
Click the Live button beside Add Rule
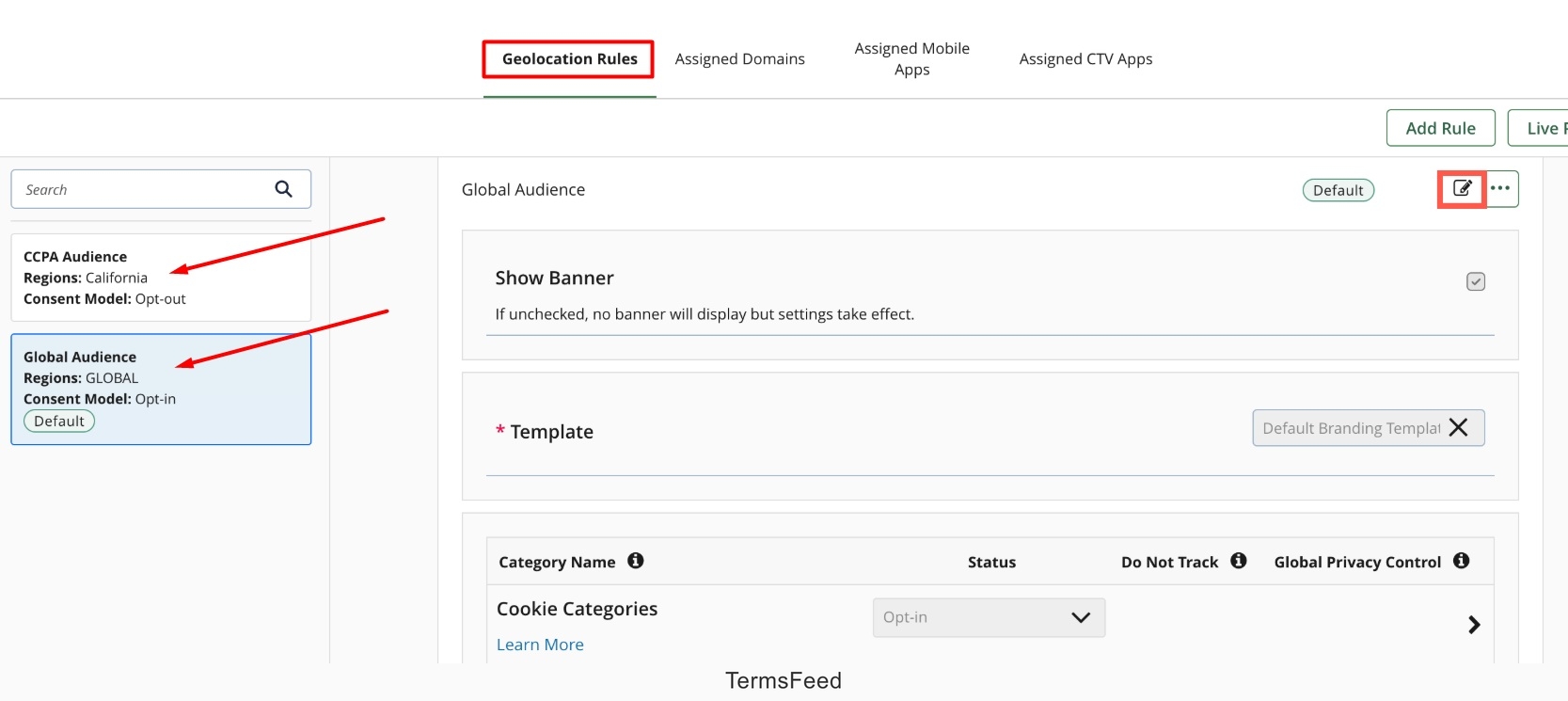coord(1539,128)
